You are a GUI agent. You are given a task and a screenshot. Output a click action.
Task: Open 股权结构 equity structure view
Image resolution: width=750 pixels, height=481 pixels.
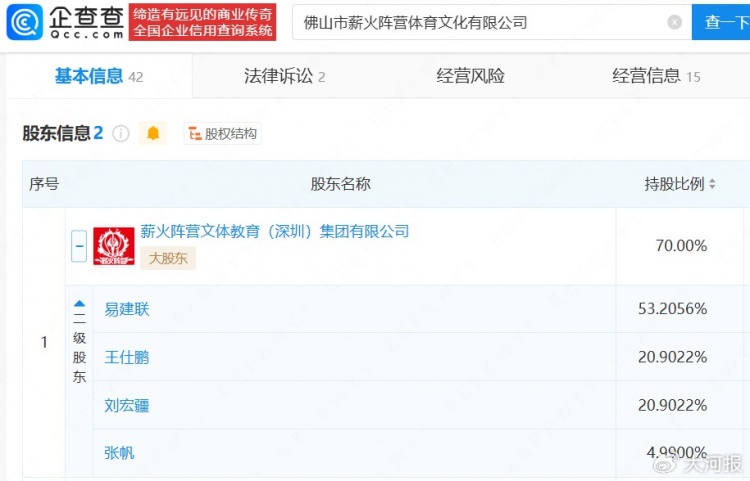coord(223,134)
